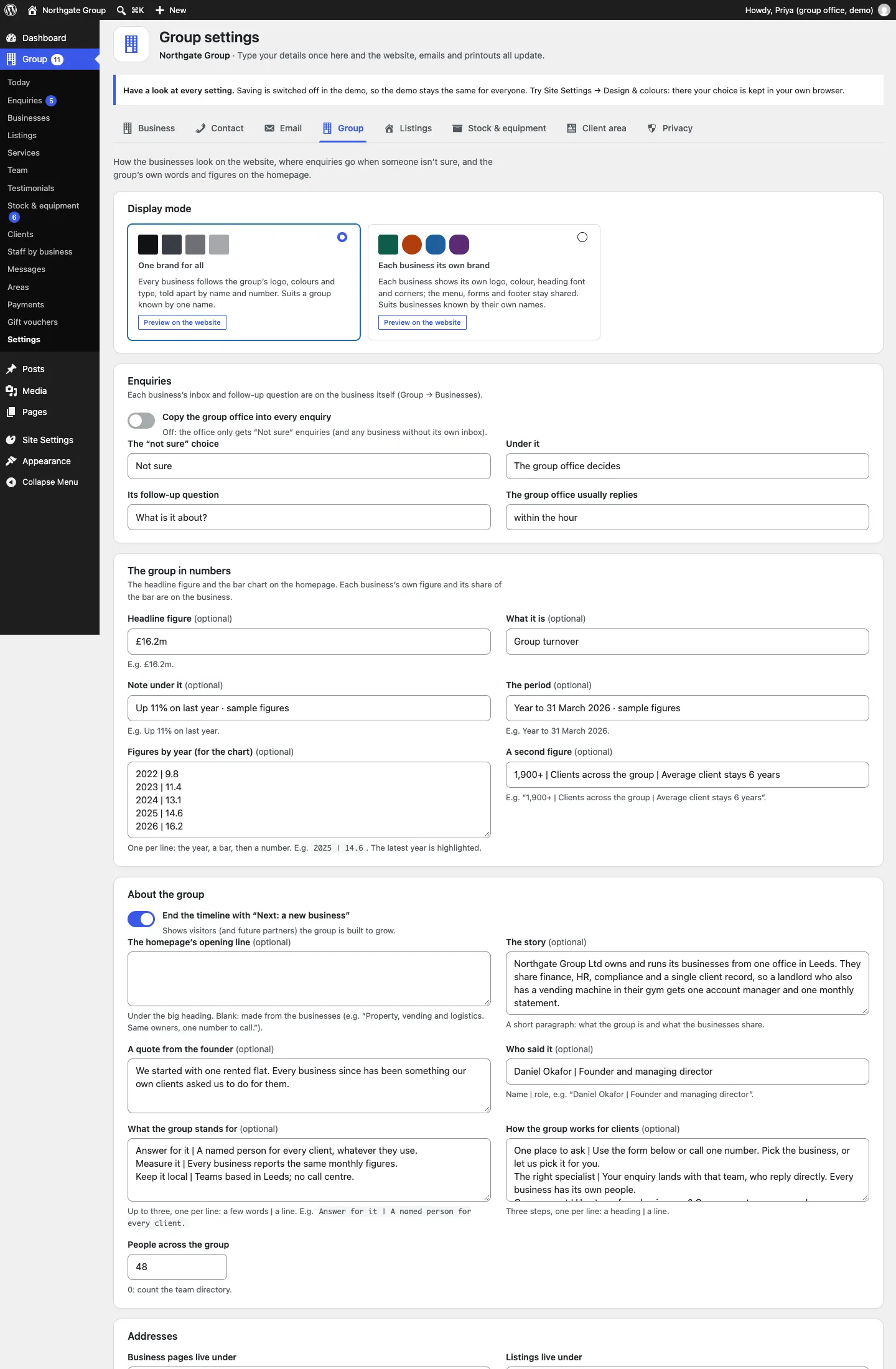The height and width of the screenshot is (1369, 896).
Task: Open the Site Settings icon
Action: (11, 440)
